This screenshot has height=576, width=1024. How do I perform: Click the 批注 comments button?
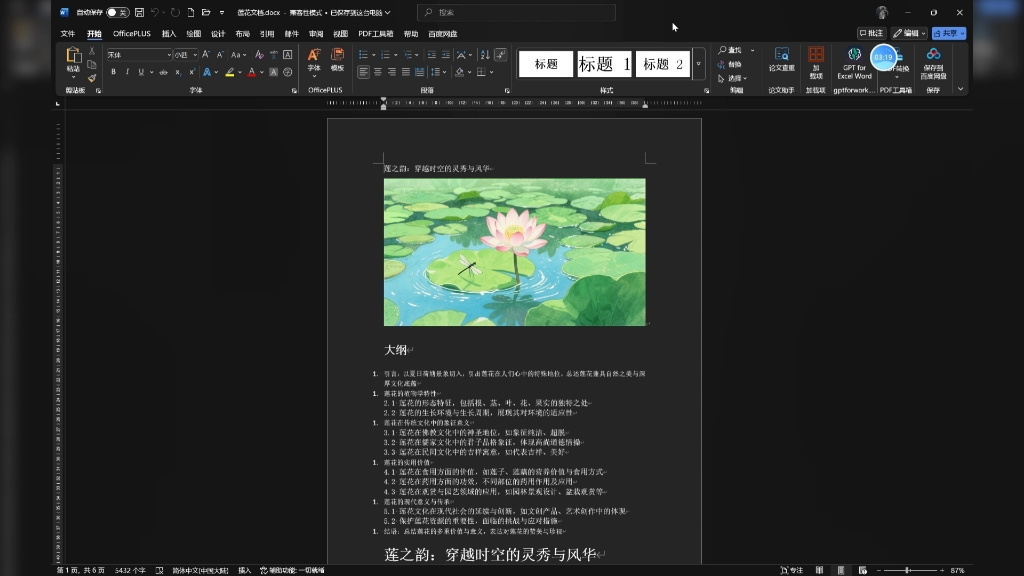click(872, 33)
